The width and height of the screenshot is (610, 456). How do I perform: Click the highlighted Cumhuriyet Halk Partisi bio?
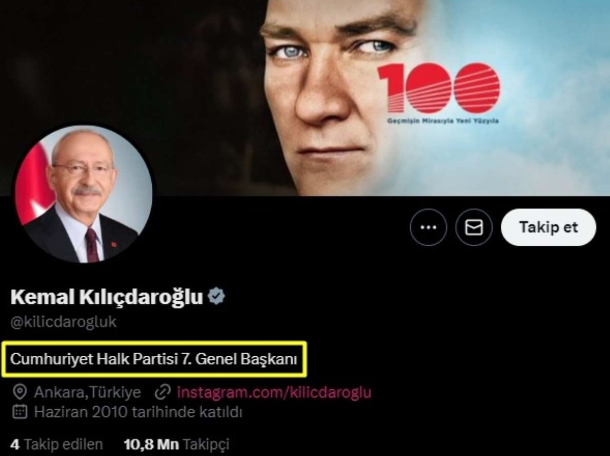click(x=154, y=359)
